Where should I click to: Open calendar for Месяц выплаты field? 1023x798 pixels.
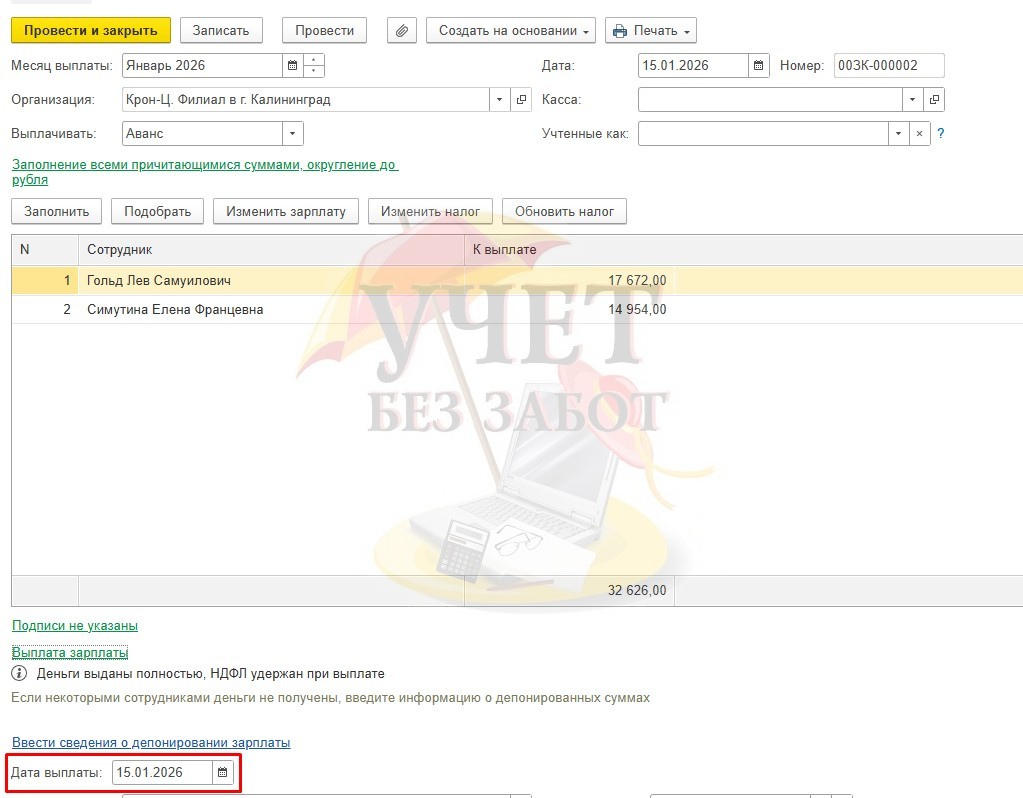click(x=292, y=67)
